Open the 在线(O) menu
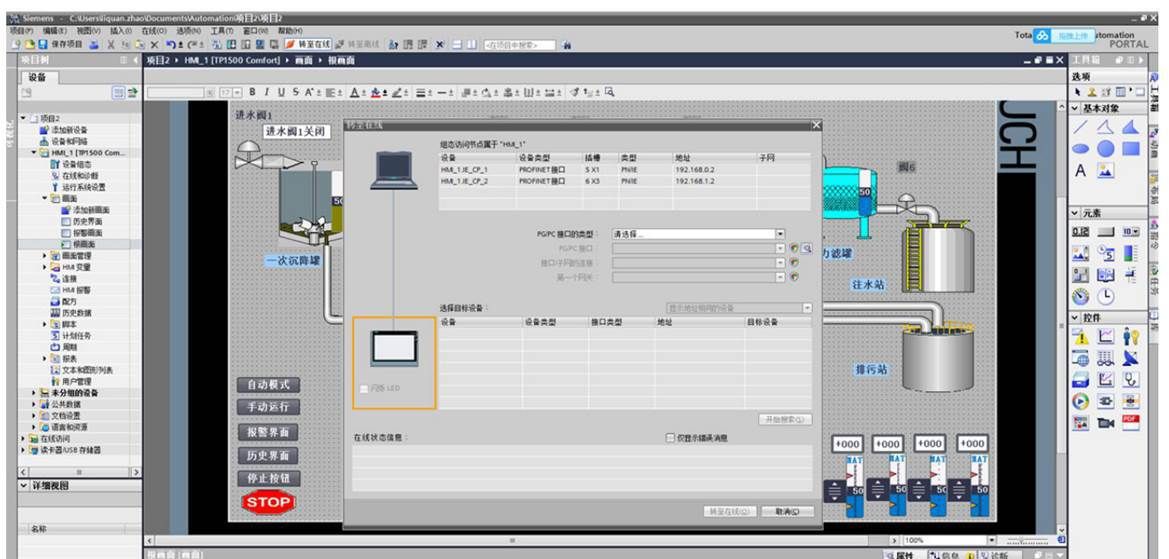This screenshot has width=1169, height=559. [x=152, y=31]
